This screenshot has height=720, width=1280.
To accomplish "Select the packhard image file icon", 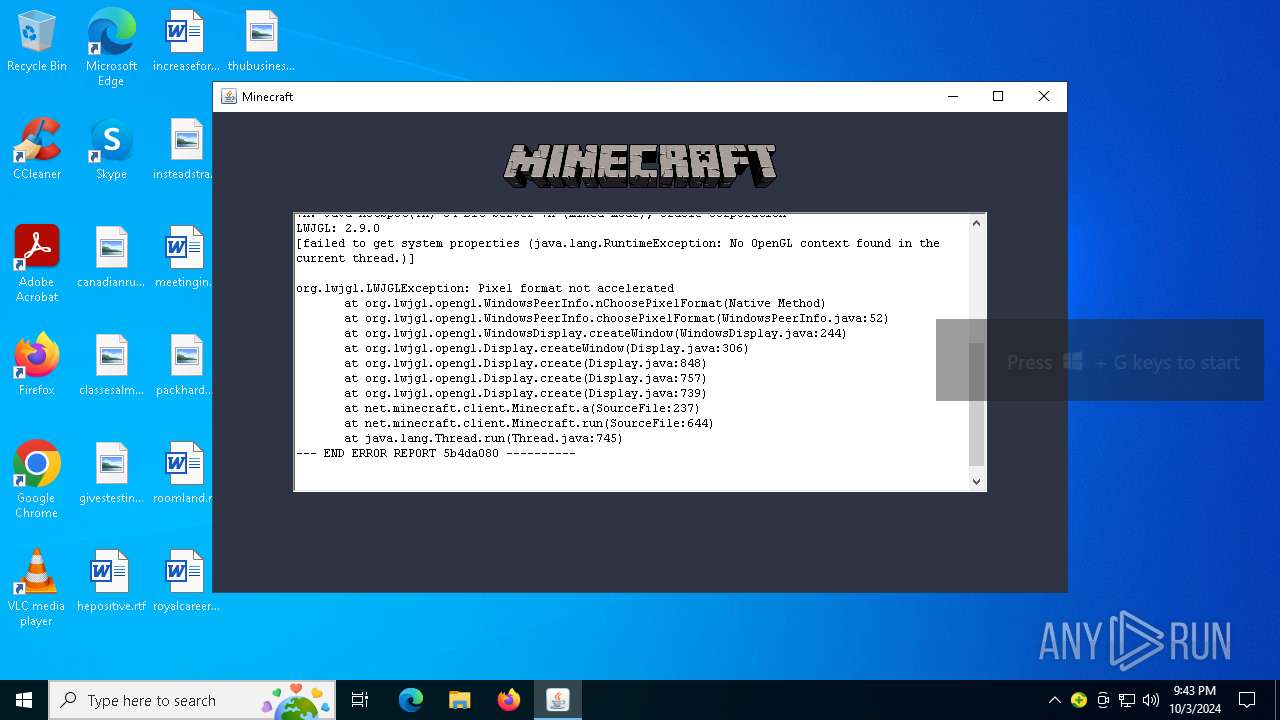I will [x=186, y=365].
